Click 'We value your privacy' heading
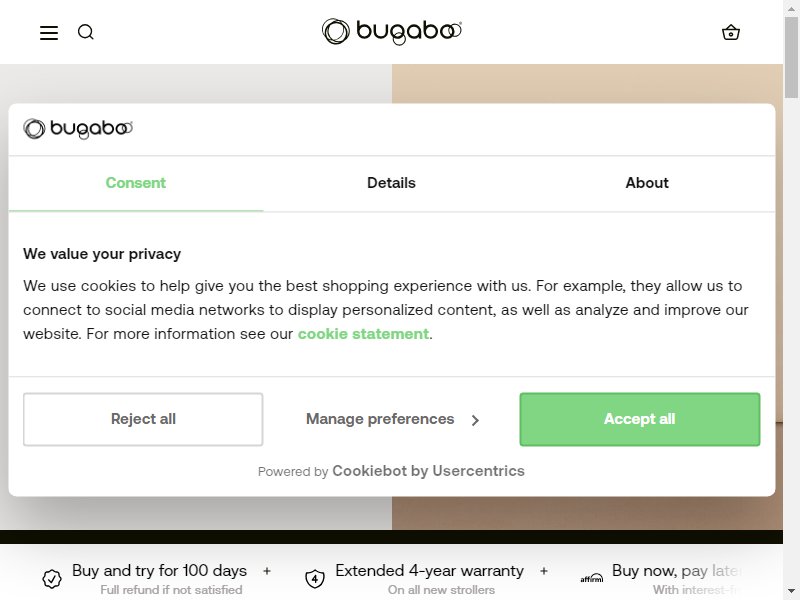Viewport: 800px width, 600px height. coord(102,254)
